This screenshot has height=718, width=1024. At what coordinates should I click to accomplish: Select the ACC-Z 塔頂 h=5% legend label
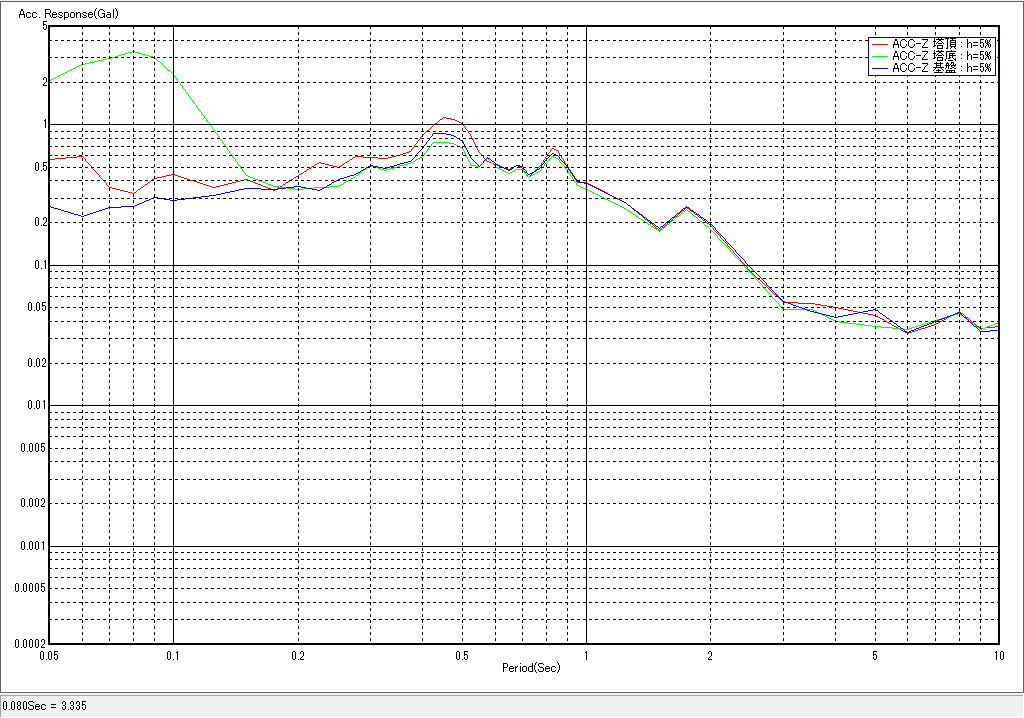[941, 44]
